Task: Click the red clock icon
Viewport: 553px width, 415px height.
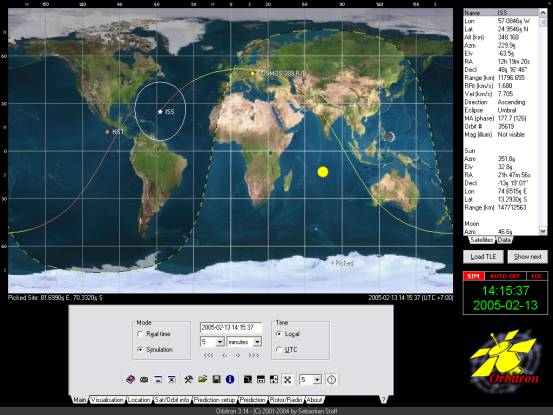Action: (x=331, y=380)
